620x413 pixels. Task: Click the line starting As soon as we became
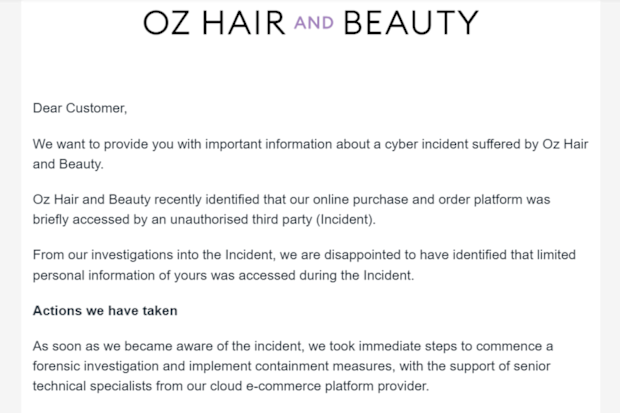point(293,346)
